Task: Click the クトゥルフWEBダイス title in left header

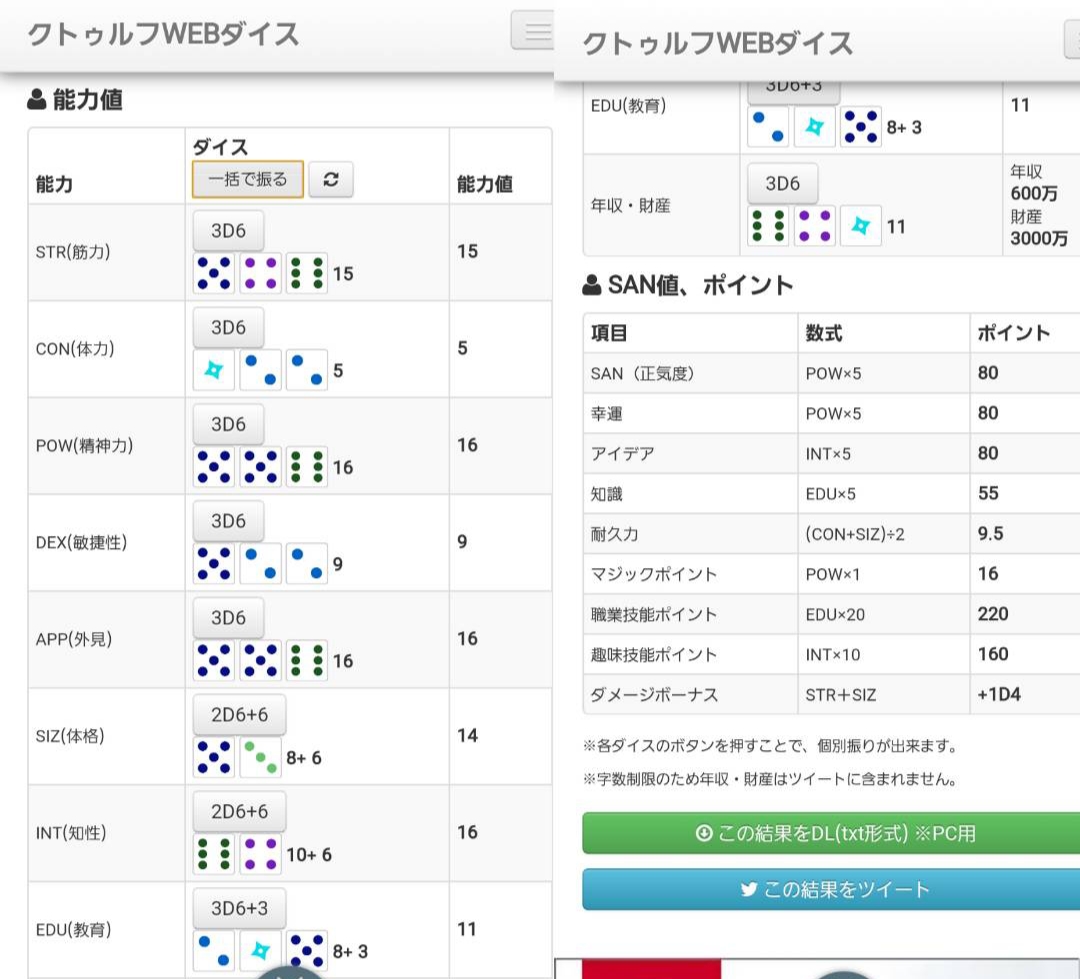Action: [x=163, y=34]
